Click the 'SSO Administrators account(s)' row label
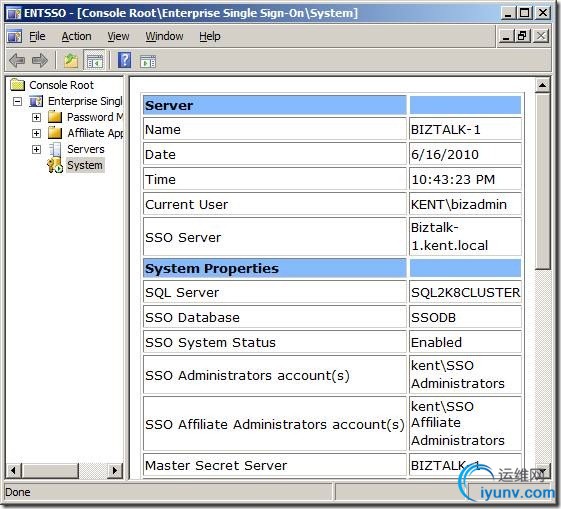This screenshot has height=509, width=561. click(247, 375)
